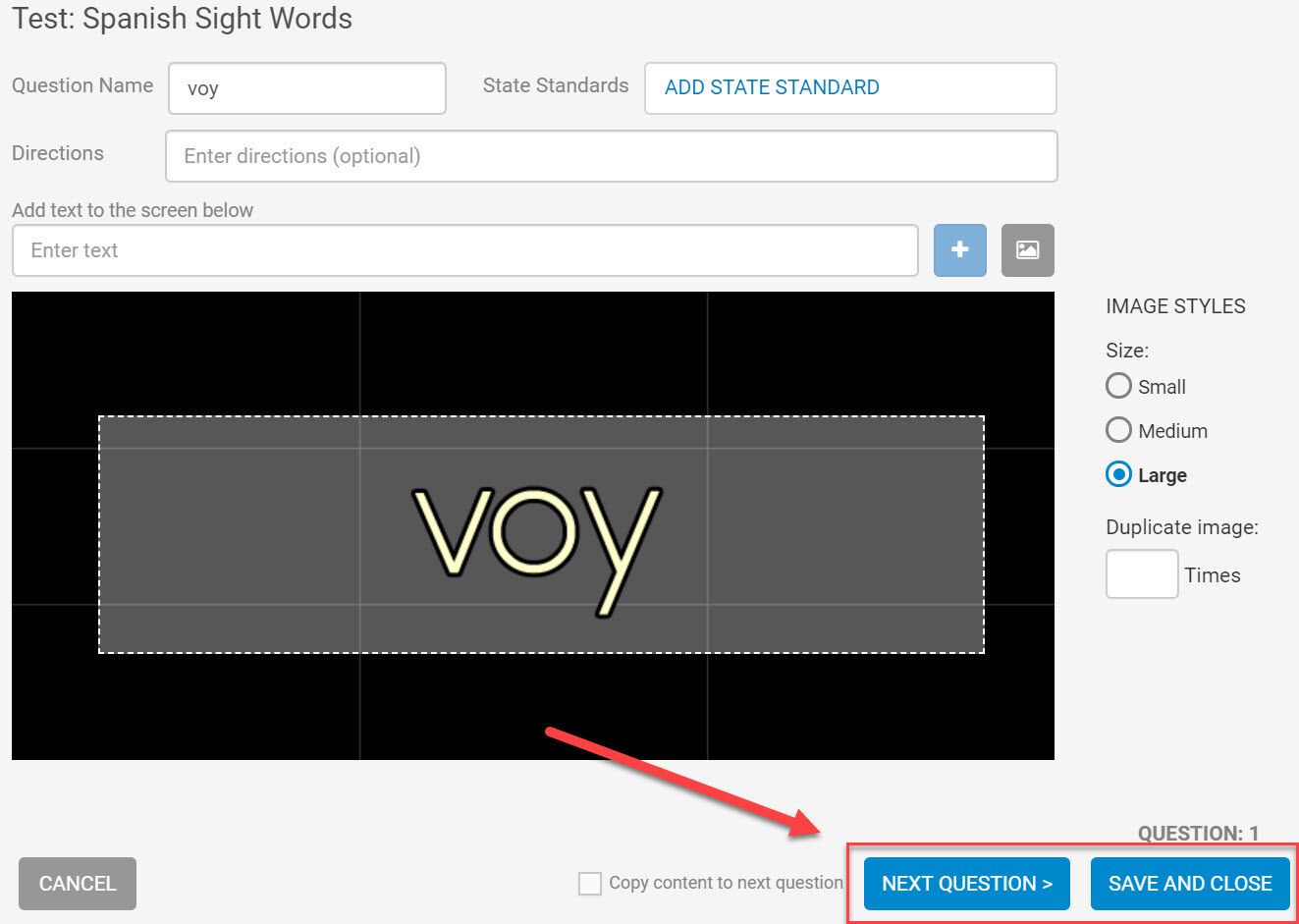The height and width of the screenshot is (924, 1299).
Task: Click the Duplicate image Times field
Action: [x=1142, y=574]
